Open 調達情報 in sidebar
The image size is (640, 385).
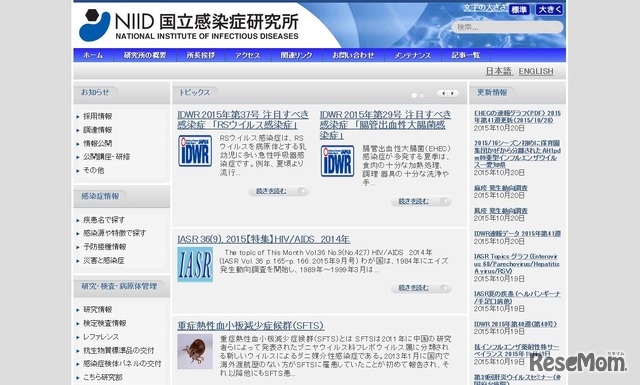point(98,130)
